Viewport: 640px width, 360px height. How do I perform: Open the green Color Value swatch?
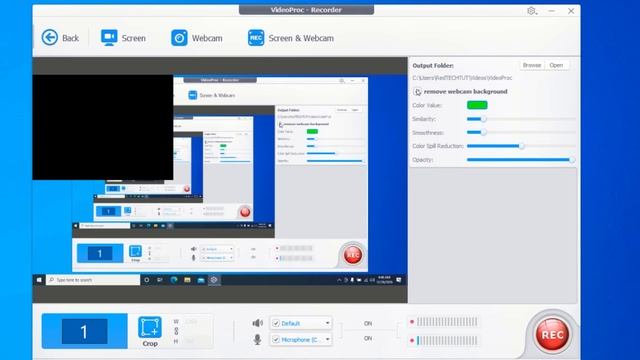(477, 105)
